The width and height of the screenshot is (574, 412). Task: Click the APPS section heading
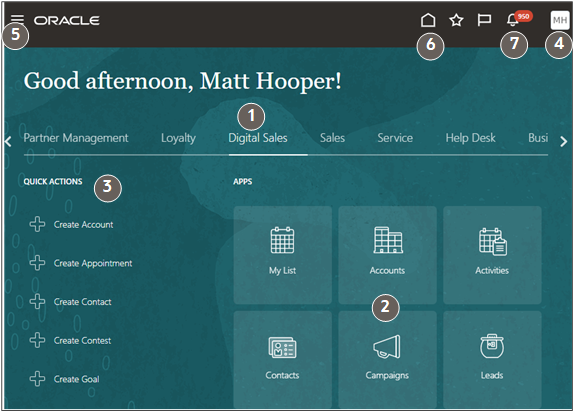243,182
